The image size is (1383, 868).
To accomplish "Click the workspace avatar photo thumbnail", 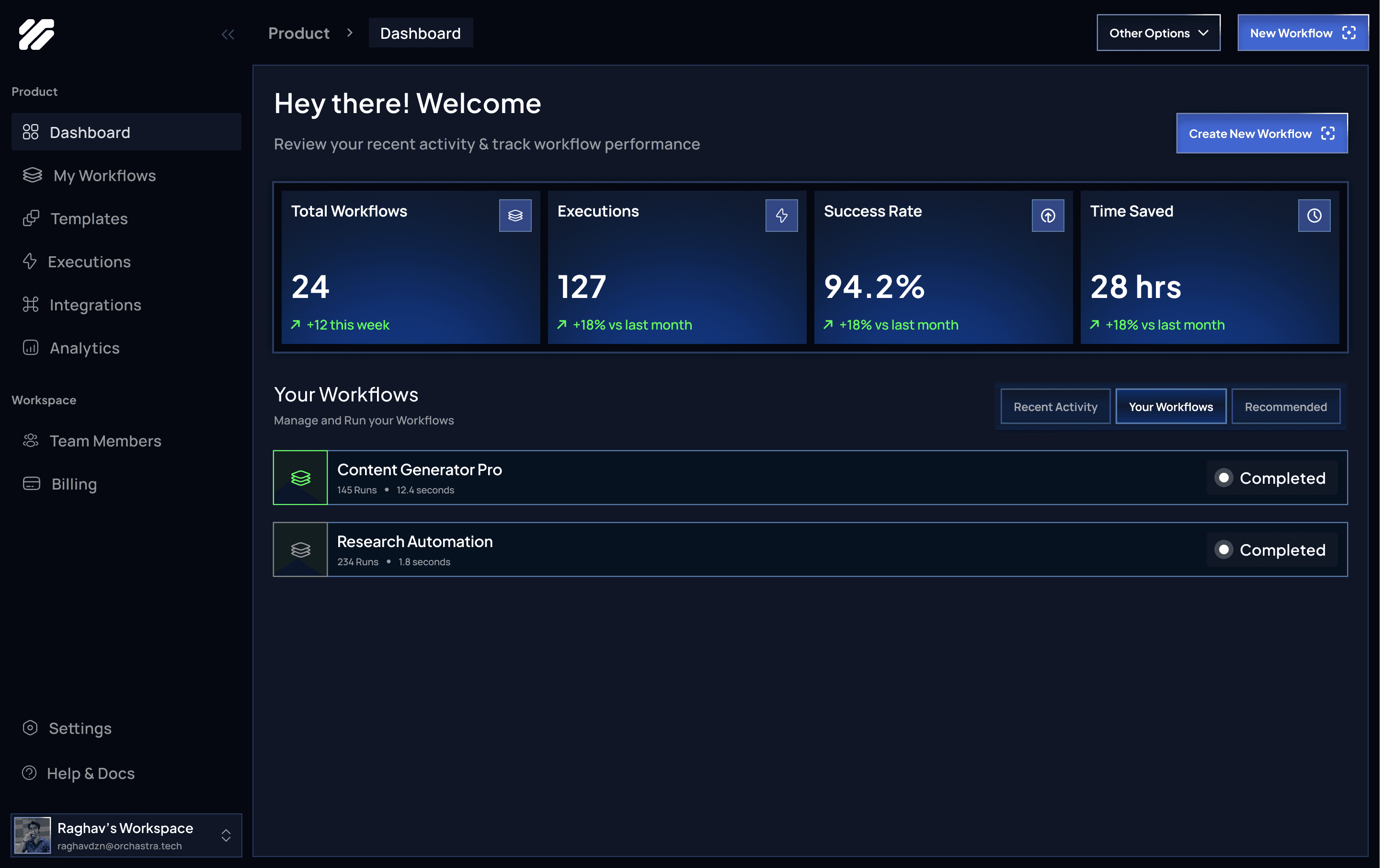I will 33,835.
